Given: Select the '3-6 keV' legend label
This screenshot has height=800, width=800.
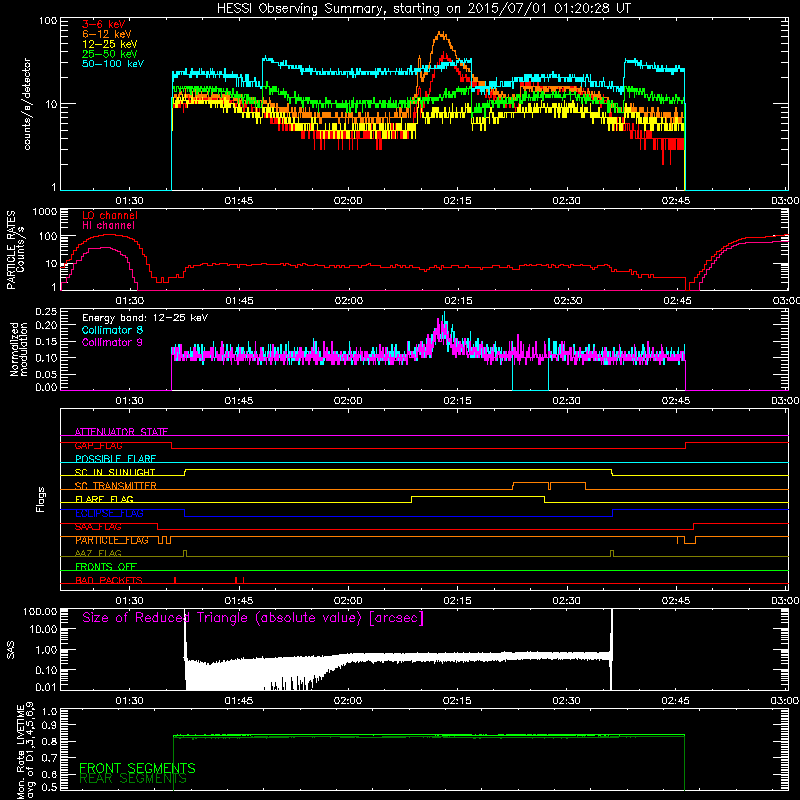Looking at the screenshot, I should pyautogui.click(x=103, y=24).
